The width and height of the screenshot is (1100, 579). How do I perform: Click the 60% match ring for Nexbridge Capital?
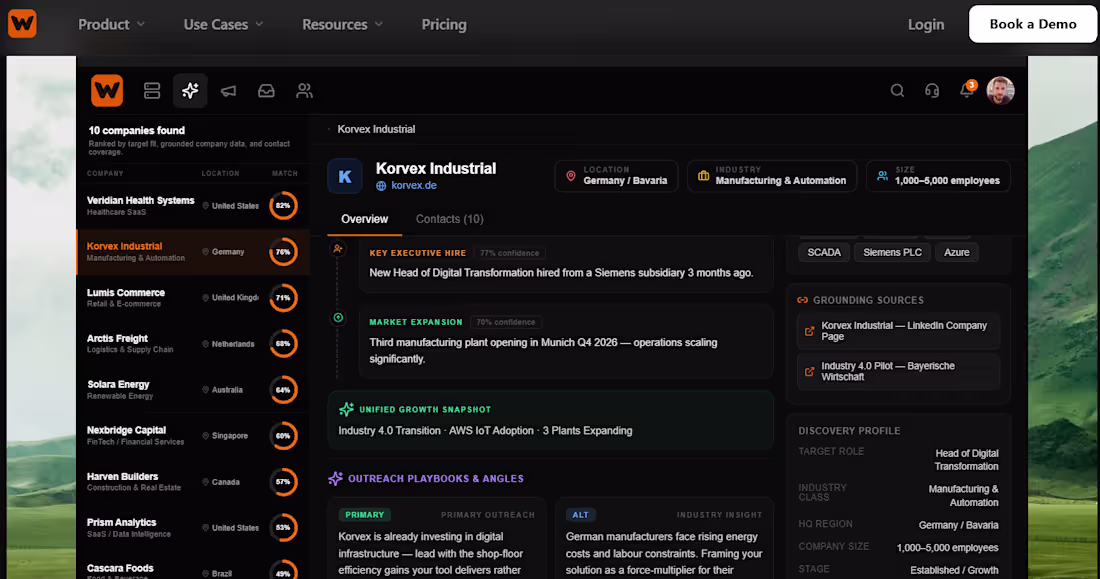(283, 436)
